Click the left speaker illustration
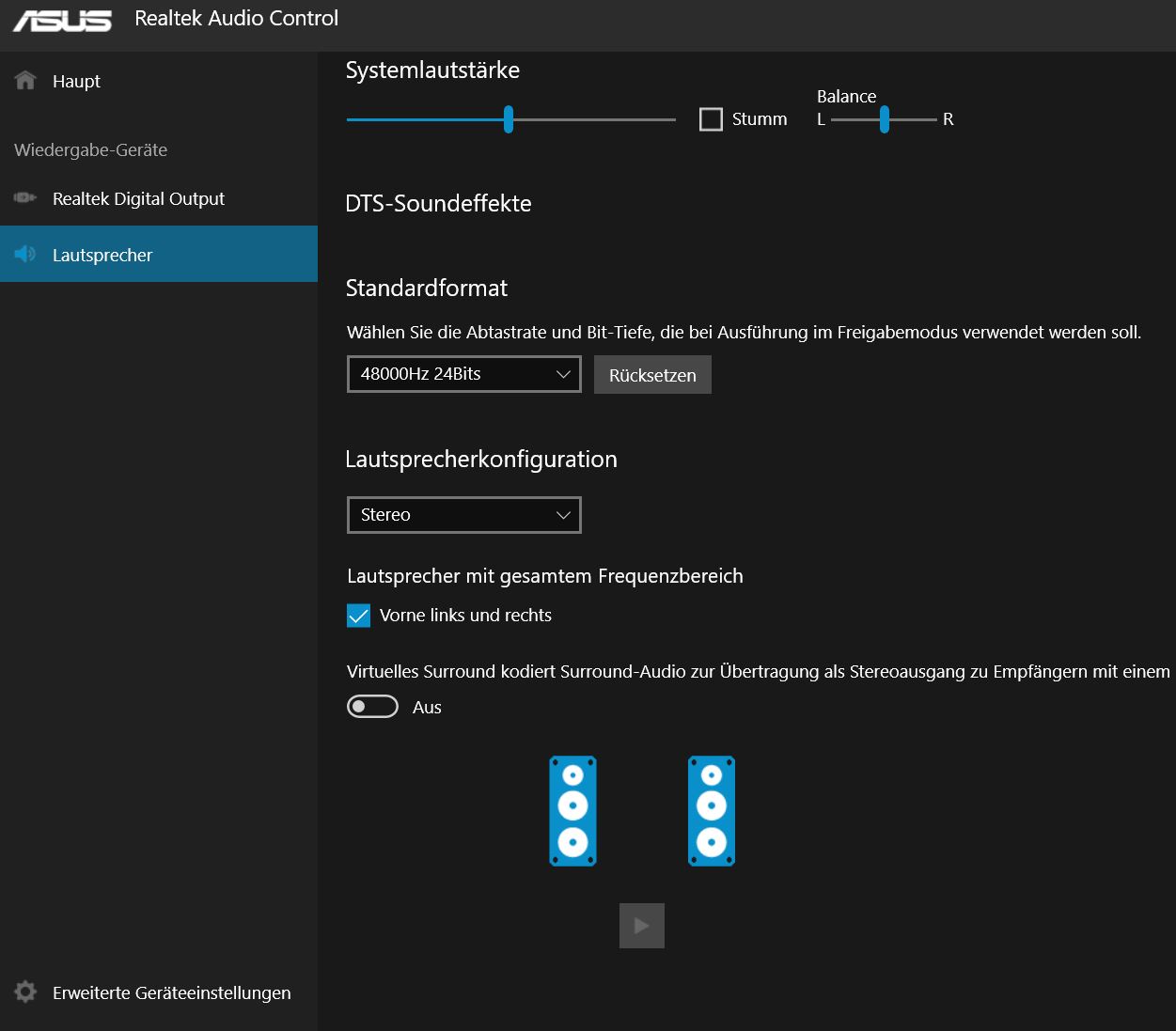Image resolution: width=1176 pixels, height=1031 pixels. coord(572,811)
